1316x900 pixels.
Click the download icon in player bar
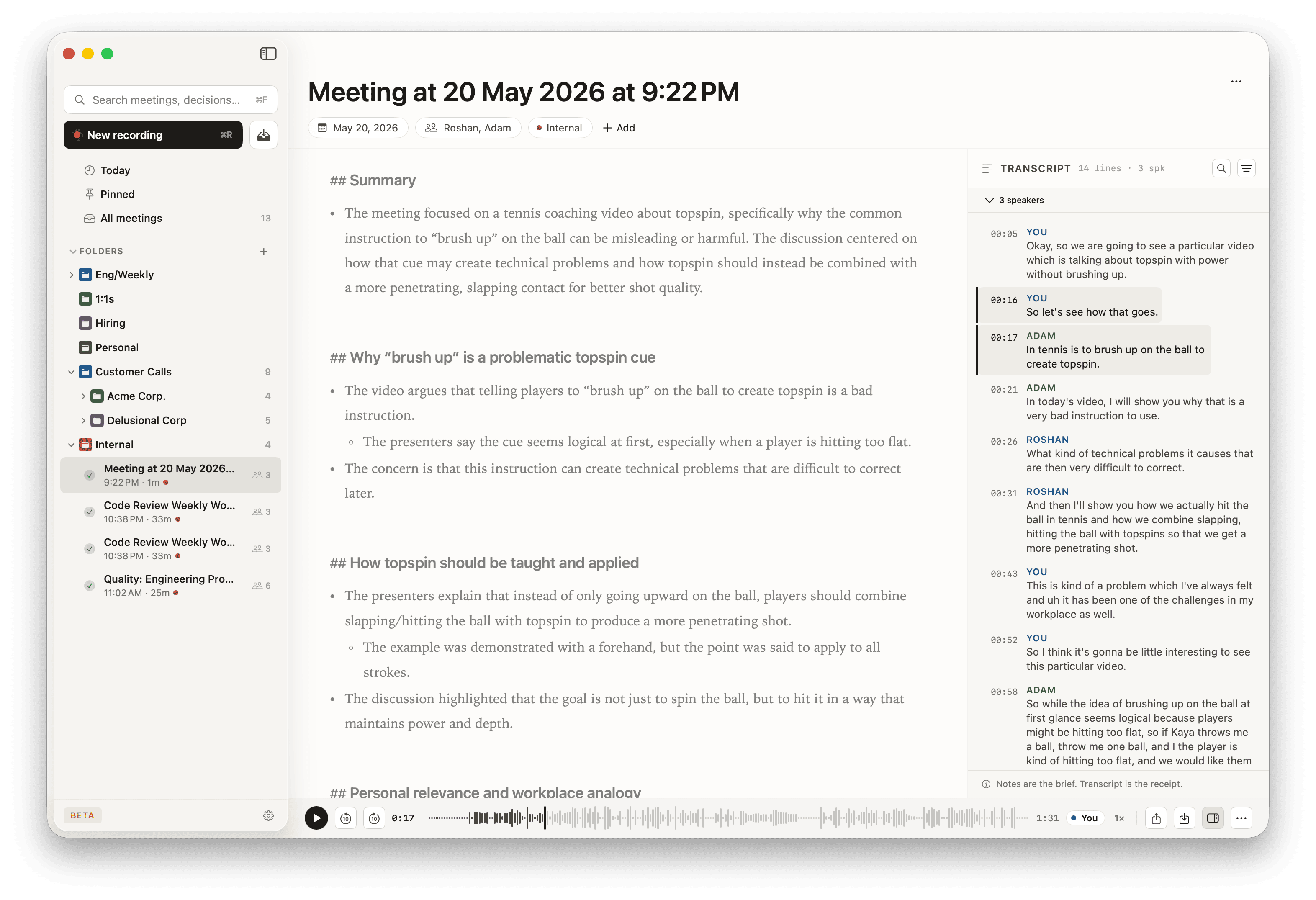tap(1184, 818)
